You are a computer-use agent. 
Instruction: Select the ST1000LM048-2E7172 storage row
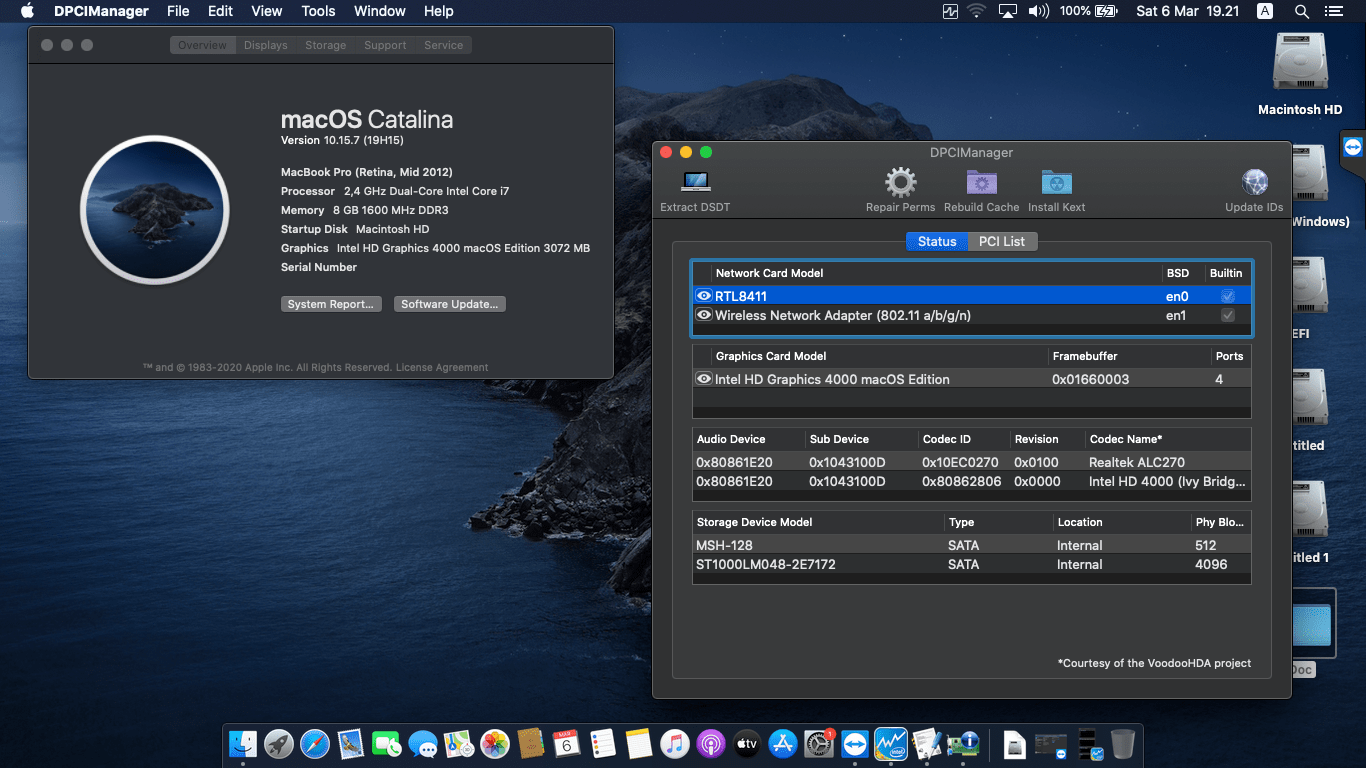[971, 564]
